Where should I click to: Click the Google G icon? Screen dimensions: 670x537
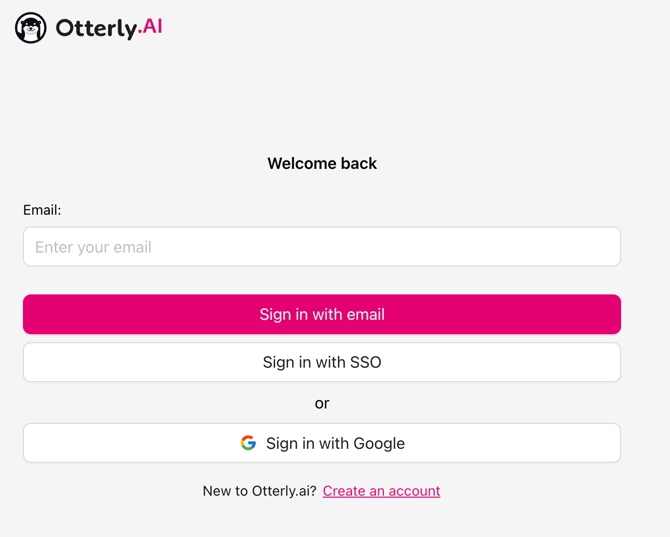point(248,443)
